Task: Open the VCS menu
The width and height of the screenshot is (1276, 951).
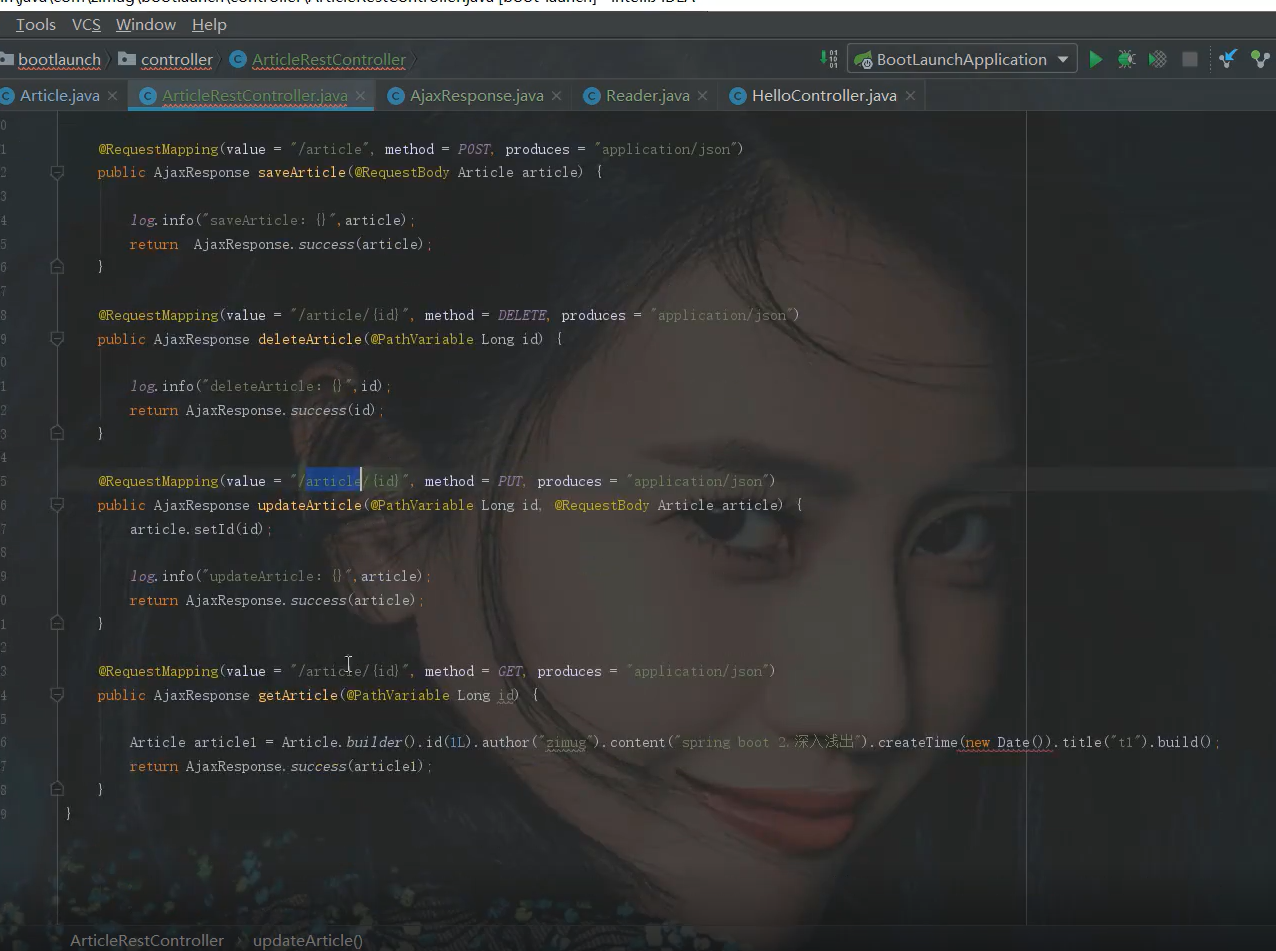Action: coord(86,24)
